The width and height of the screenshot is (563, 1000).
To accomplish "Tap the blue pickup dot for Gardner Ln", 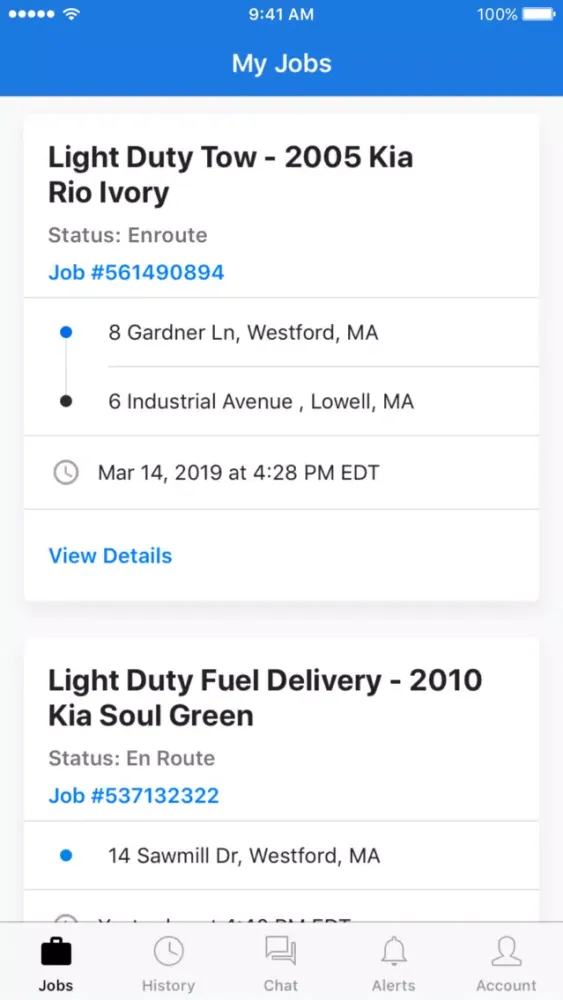I will coord(66,332).
